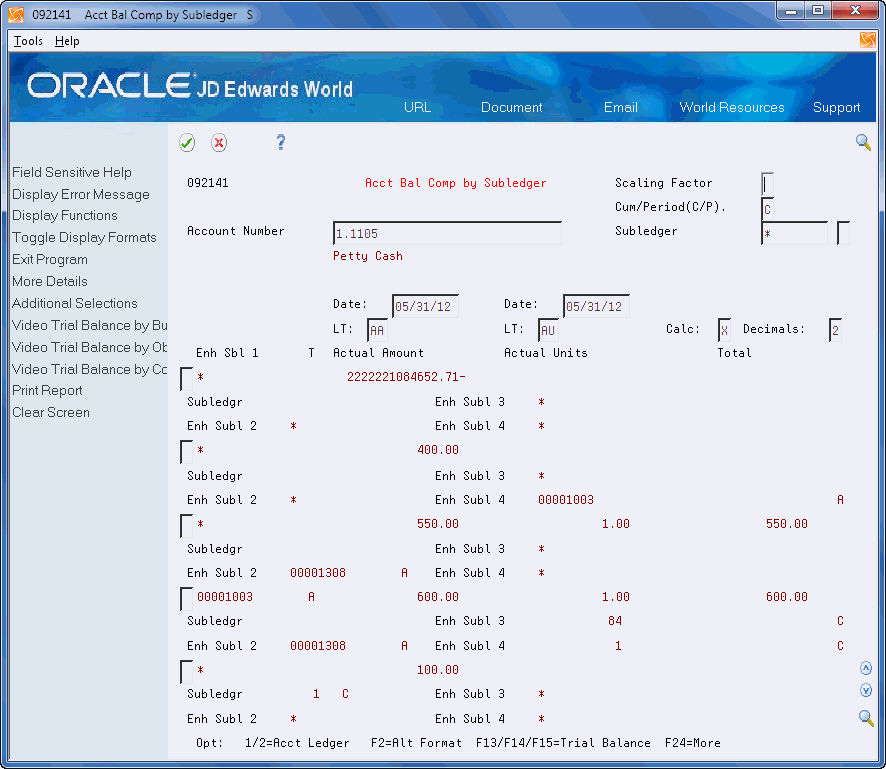Open Additional Selections

(75, 303)
